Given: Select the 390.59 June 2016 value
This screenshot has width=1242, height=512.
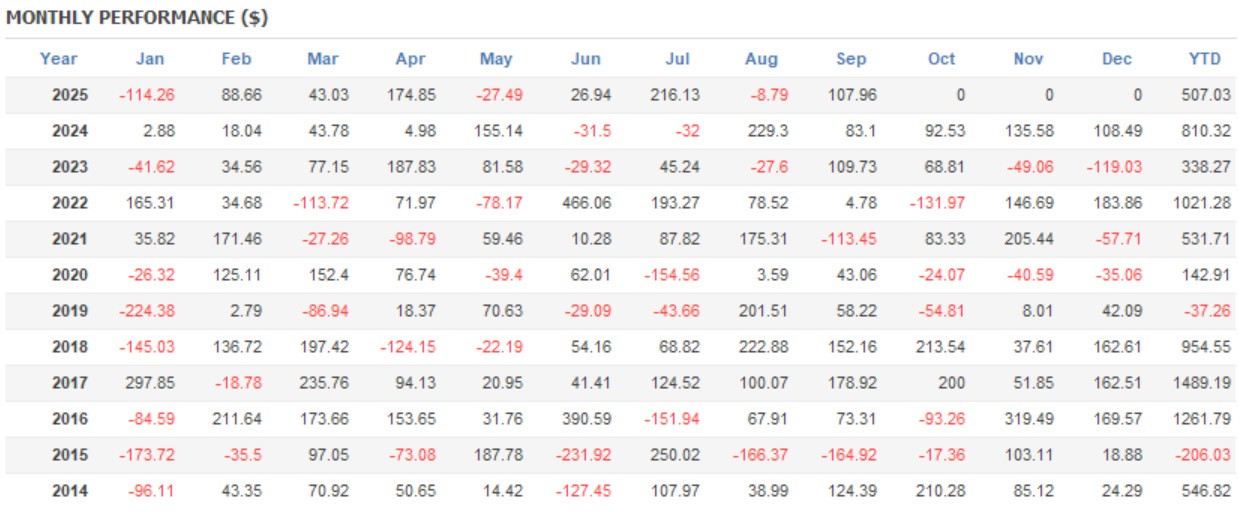Looking at the screenshot, I should 588,419.
